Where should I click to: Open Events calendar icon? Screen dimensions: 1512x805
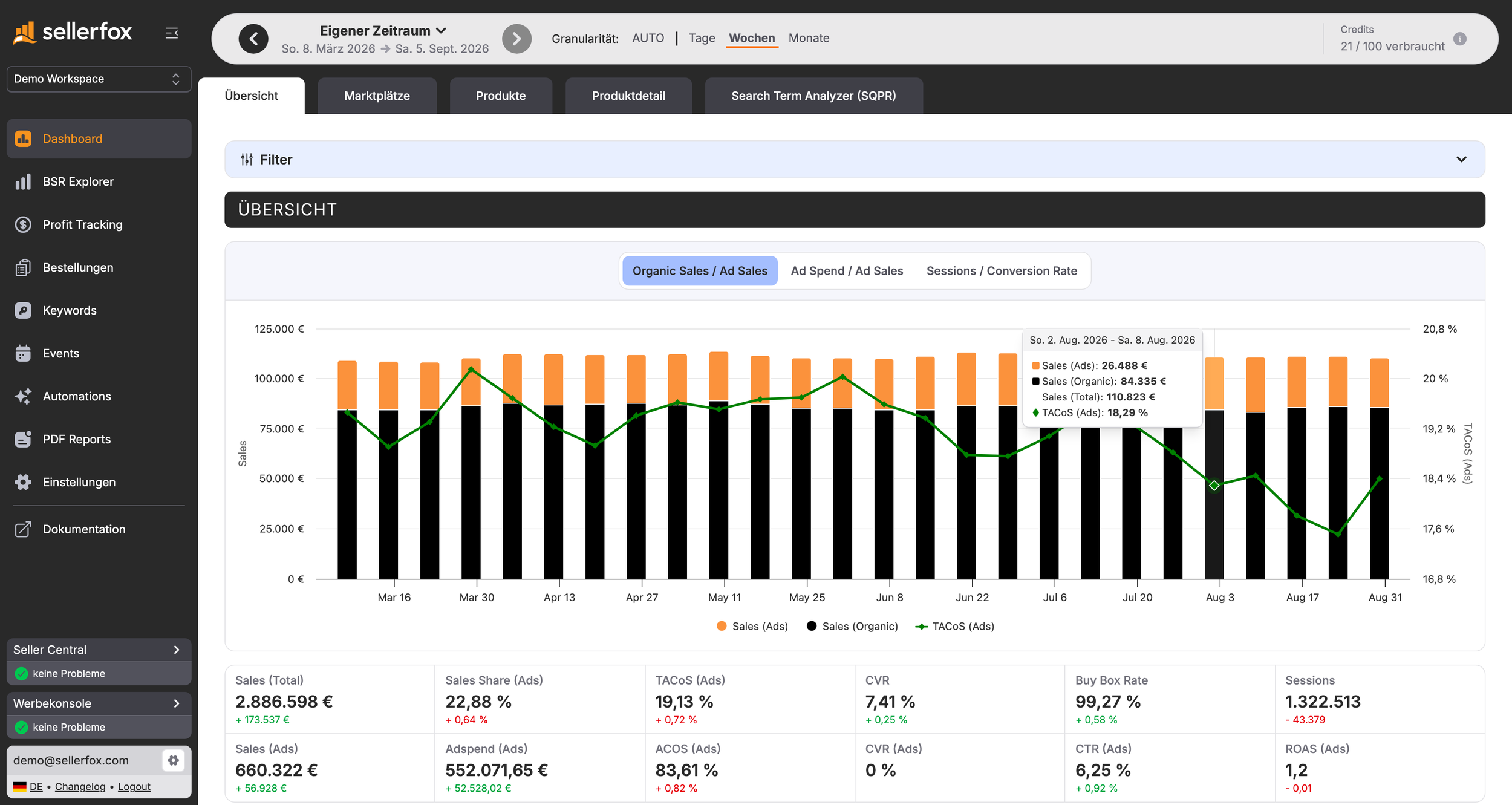pos(23,353)
